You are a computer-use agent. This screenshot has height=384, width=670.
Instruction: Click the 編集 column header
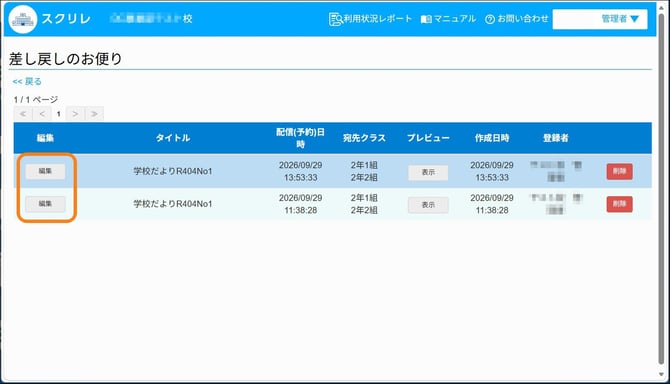point(45,138)
